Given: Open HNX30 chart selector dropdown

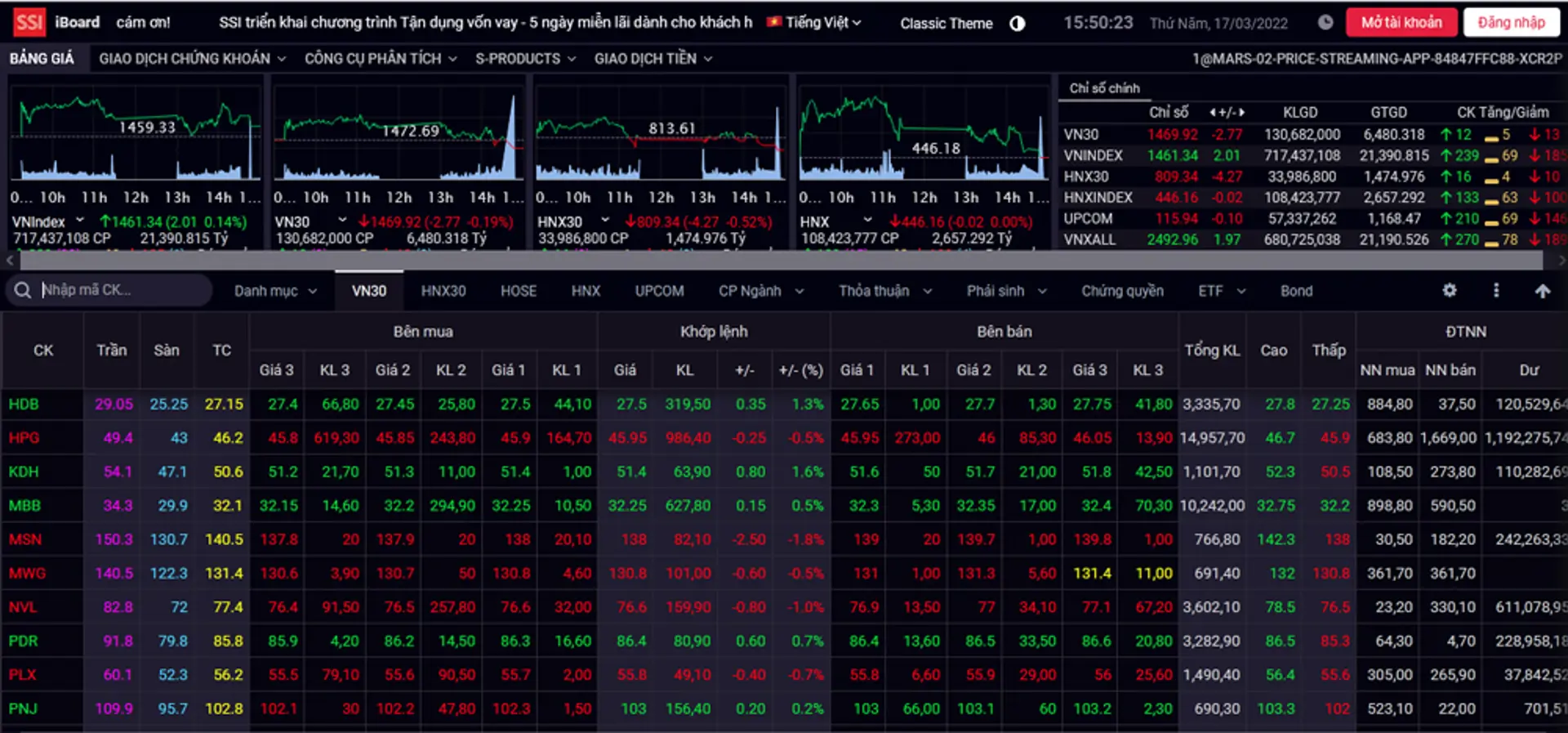Looking at the screenshot, I should [x=605, y=221].
